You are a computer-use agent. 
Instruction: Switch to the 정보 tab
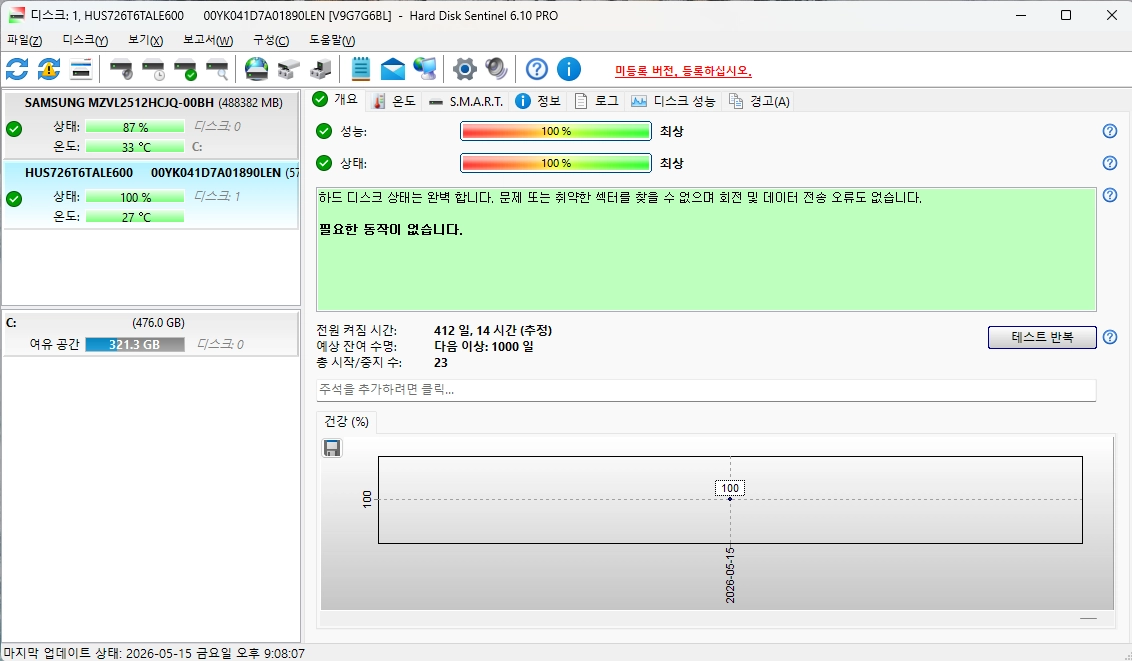538,101
